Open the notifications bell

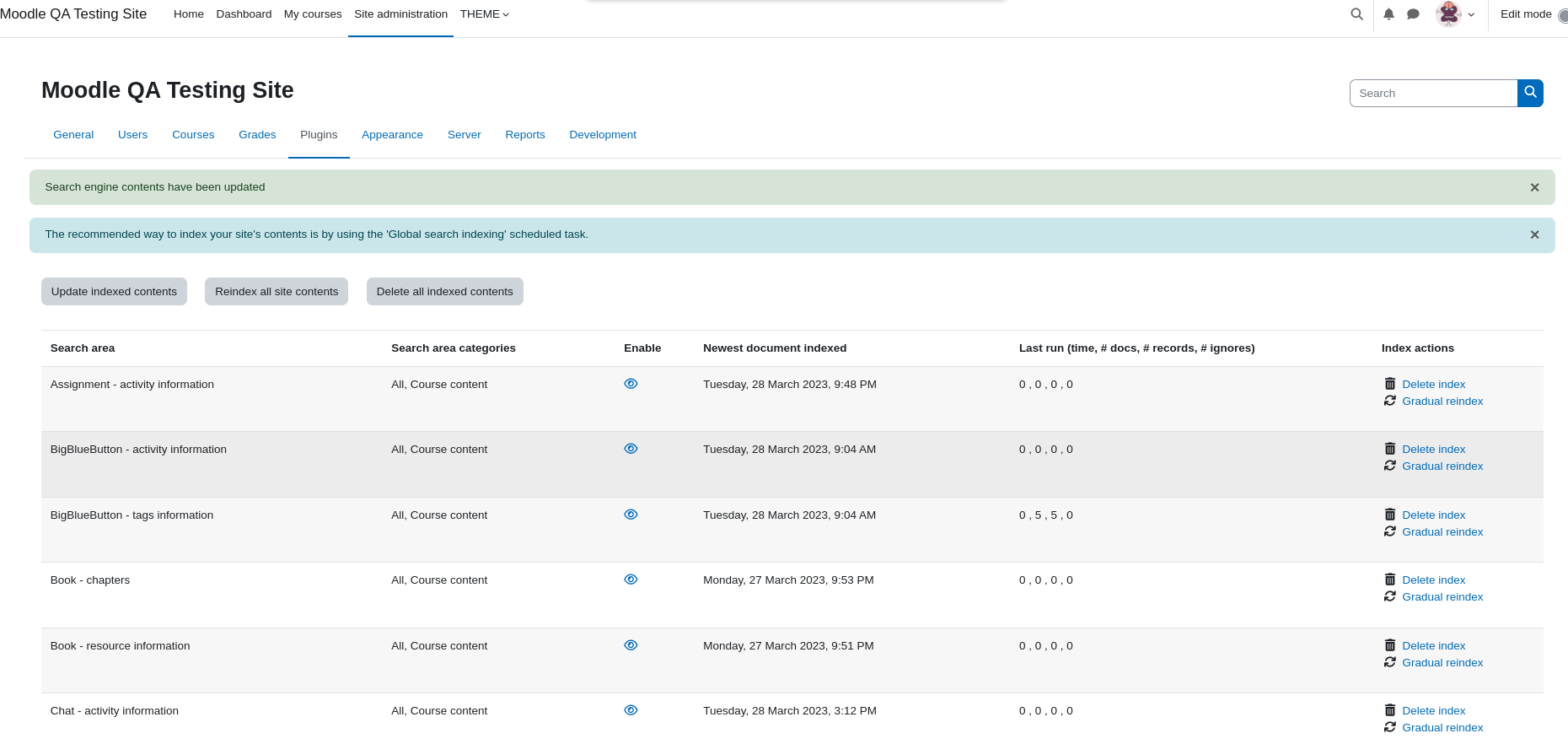click(x=1388, y=14)
